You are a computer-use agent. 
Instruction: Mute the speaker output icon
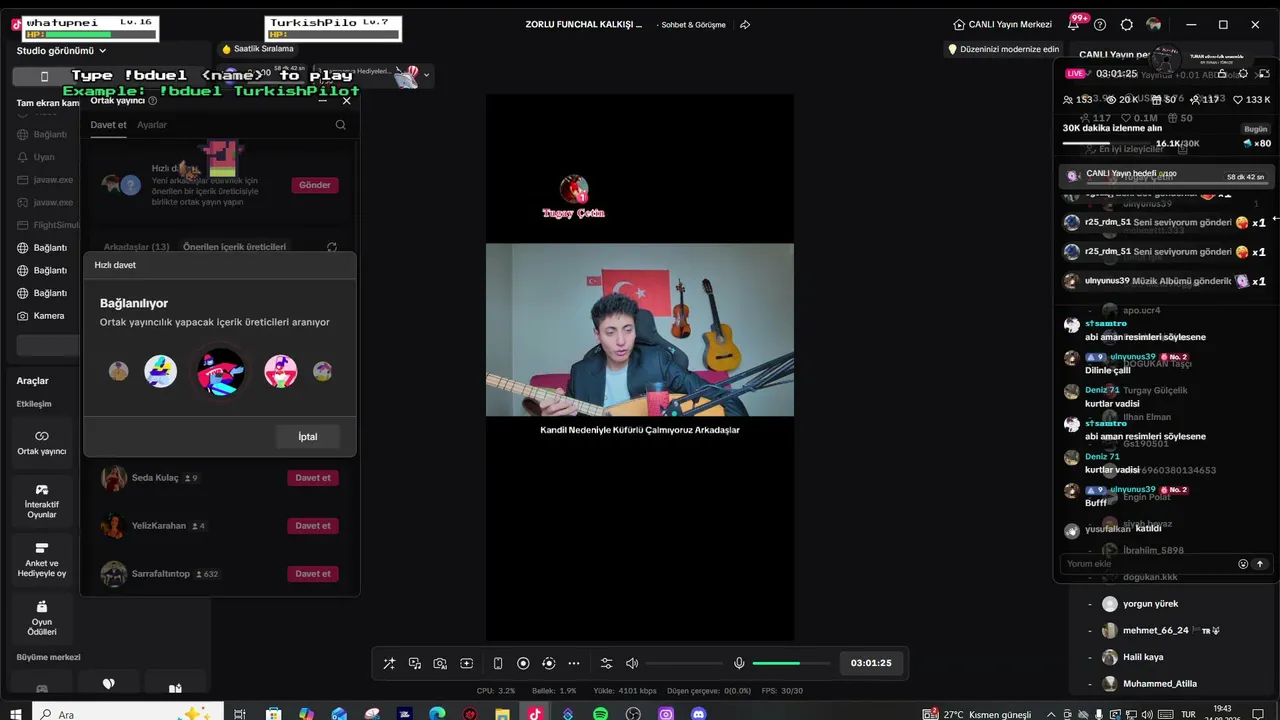(x=632, y=663)
